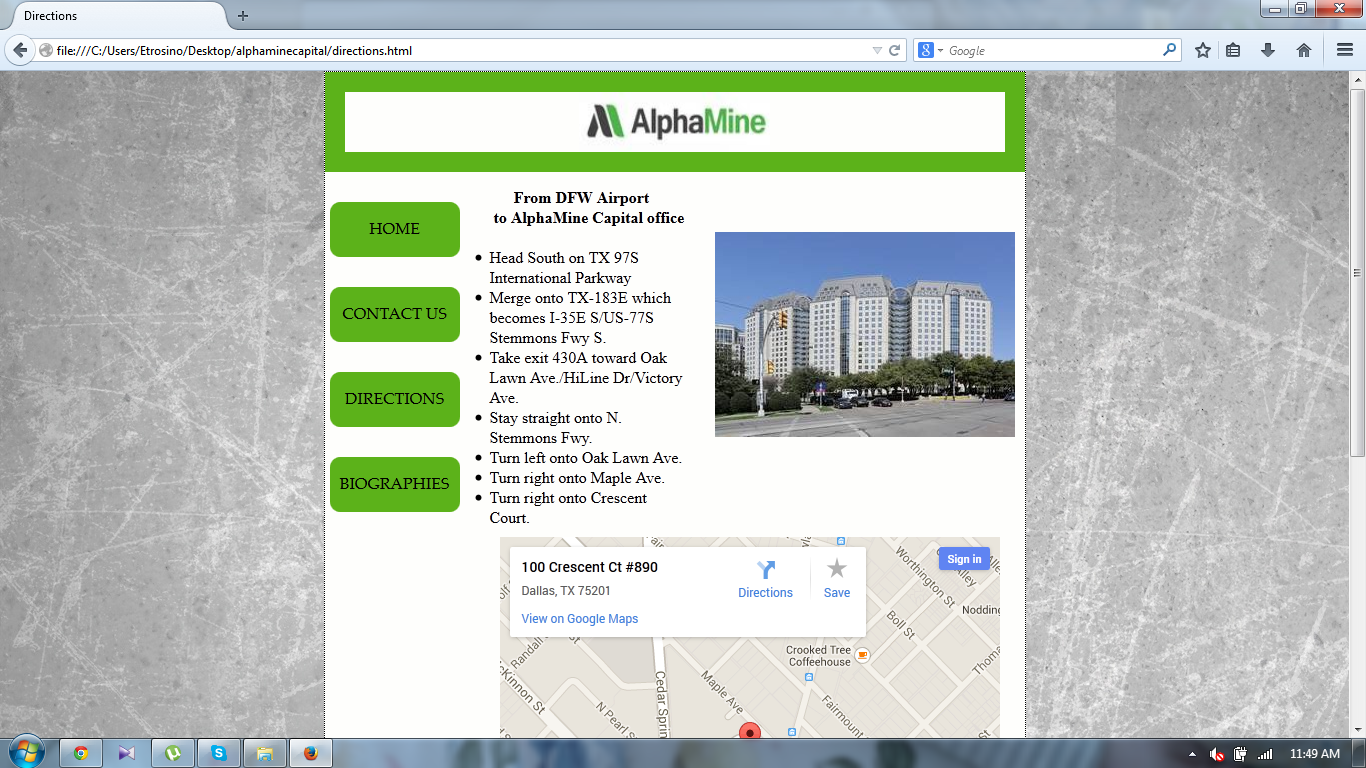Screen dimensions: 1366x768
Task: Open the Windows Start button
Action: coord(25,752)
